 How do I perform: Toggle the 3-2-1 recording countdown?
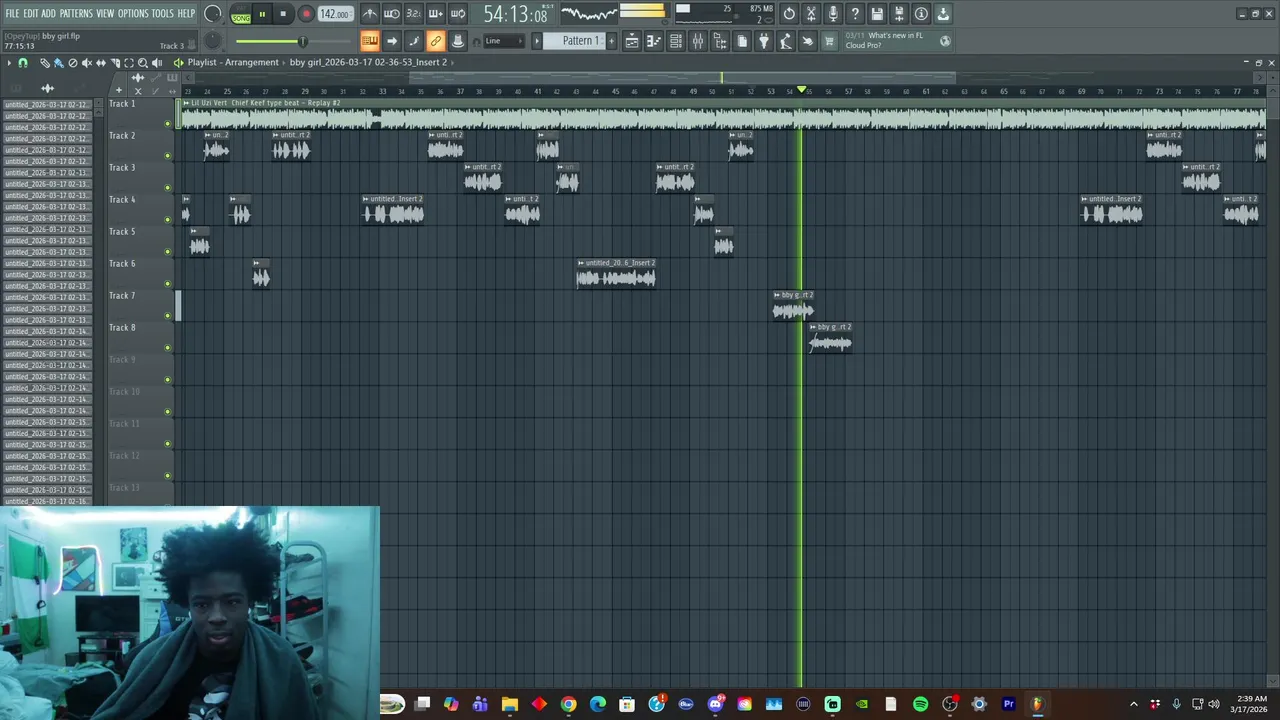pyautogui.click(x=414, y=14)
